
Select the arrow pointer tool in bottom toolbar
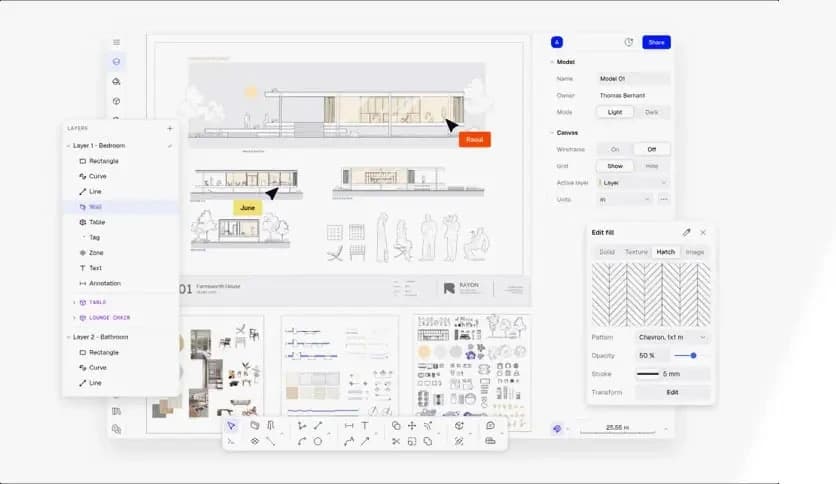tap(231, 426)
